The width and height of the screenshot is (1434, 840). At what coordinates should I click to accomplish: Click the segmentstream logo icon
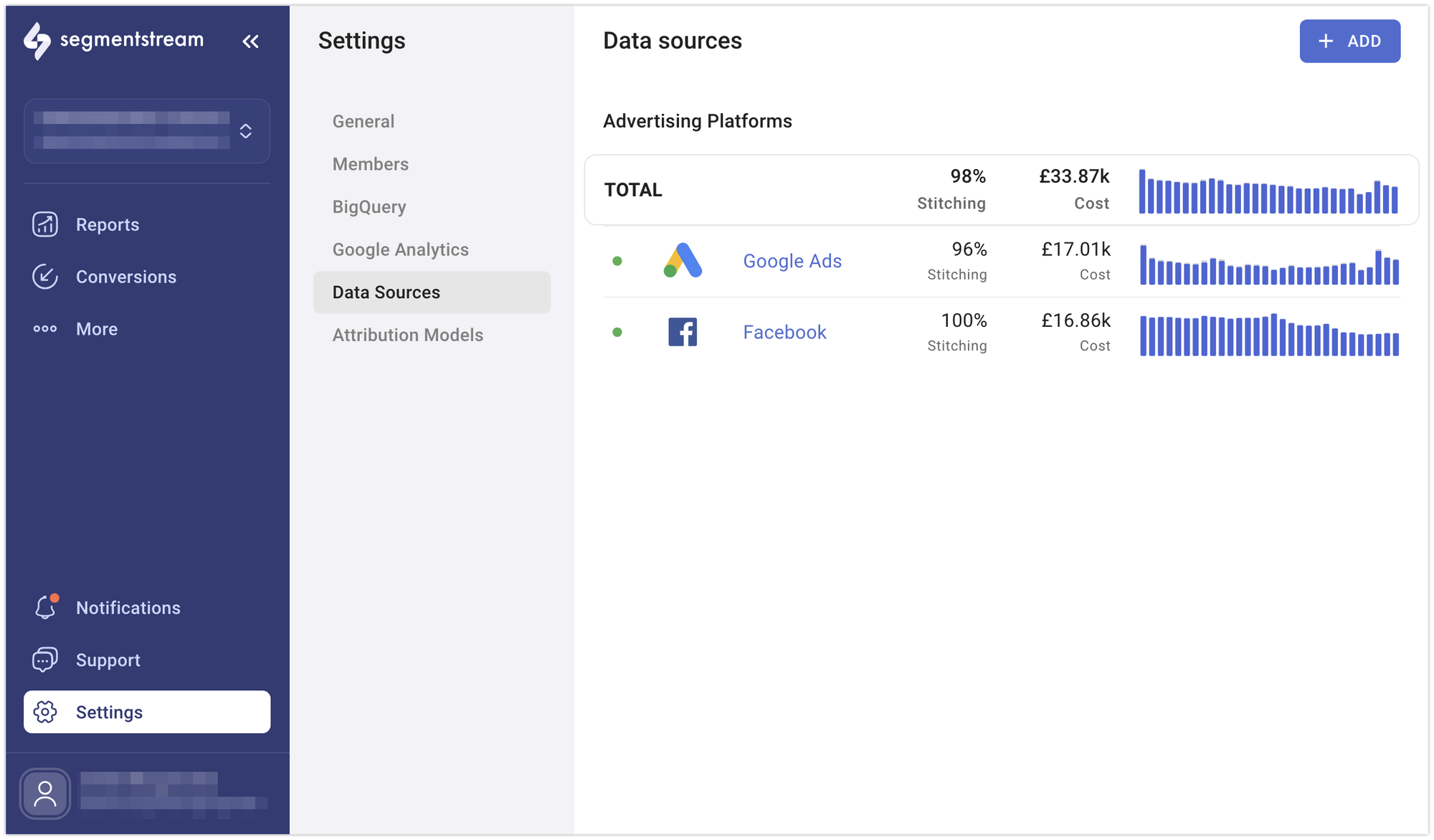(x=39, y=41)
